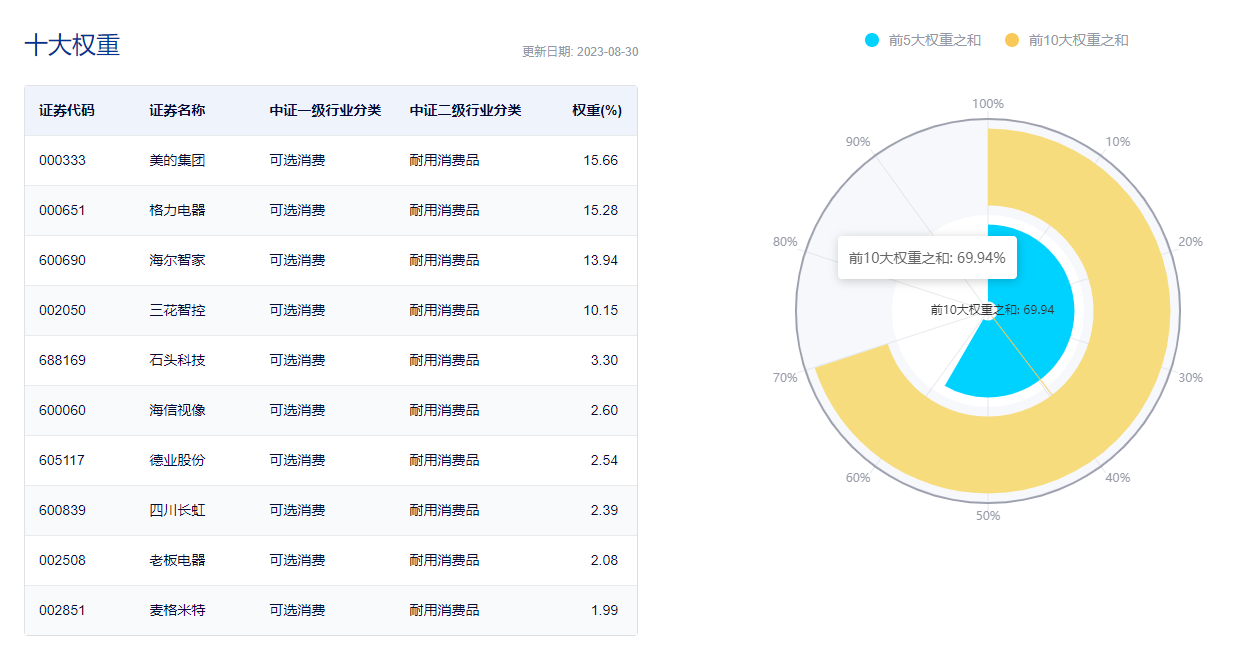
Task: Dismiss the 前10大权重之和 tooltip box
Action: click(925, 257)
